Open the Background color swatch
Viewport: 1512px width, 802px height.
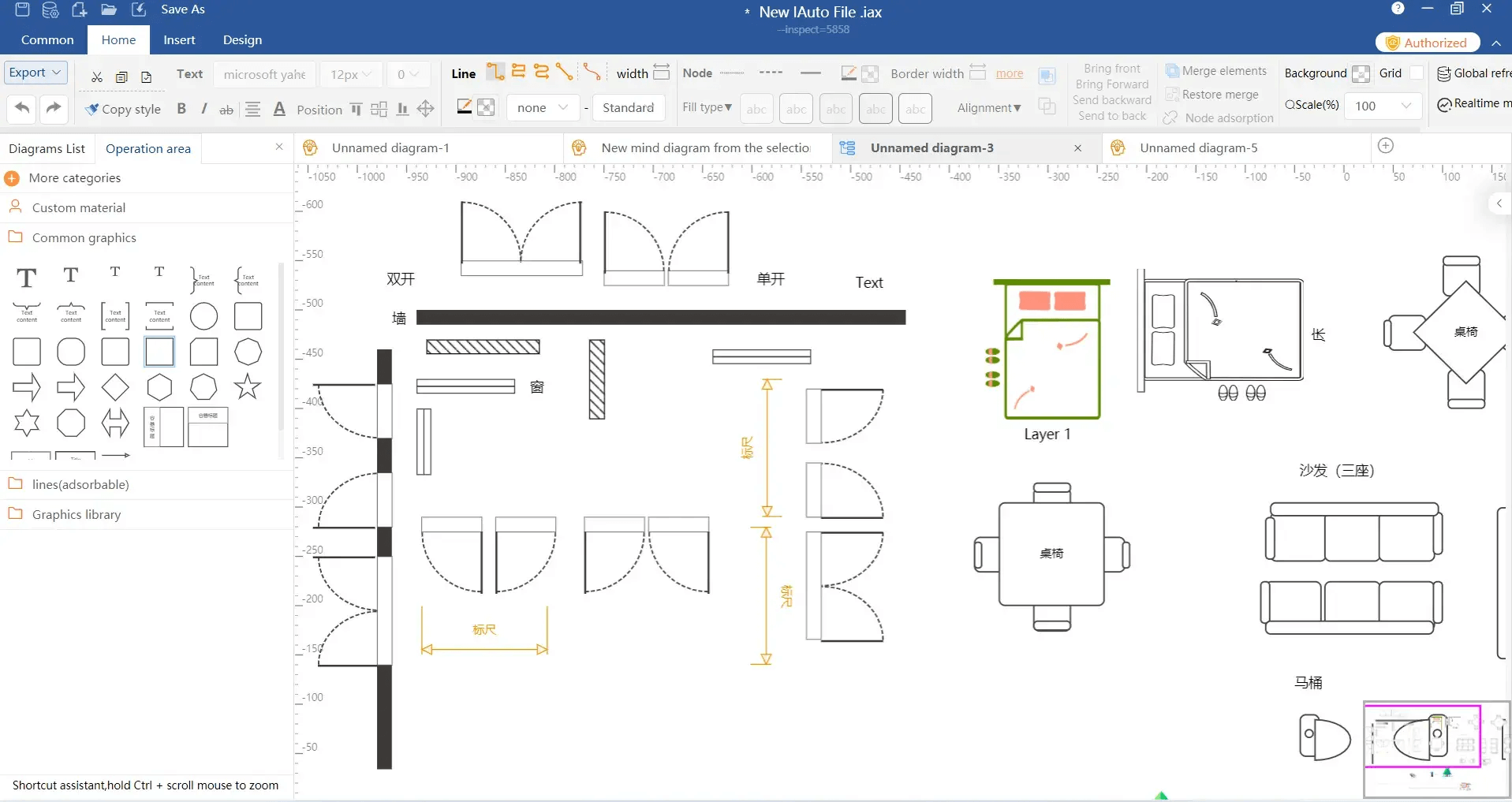(1361, 74)
